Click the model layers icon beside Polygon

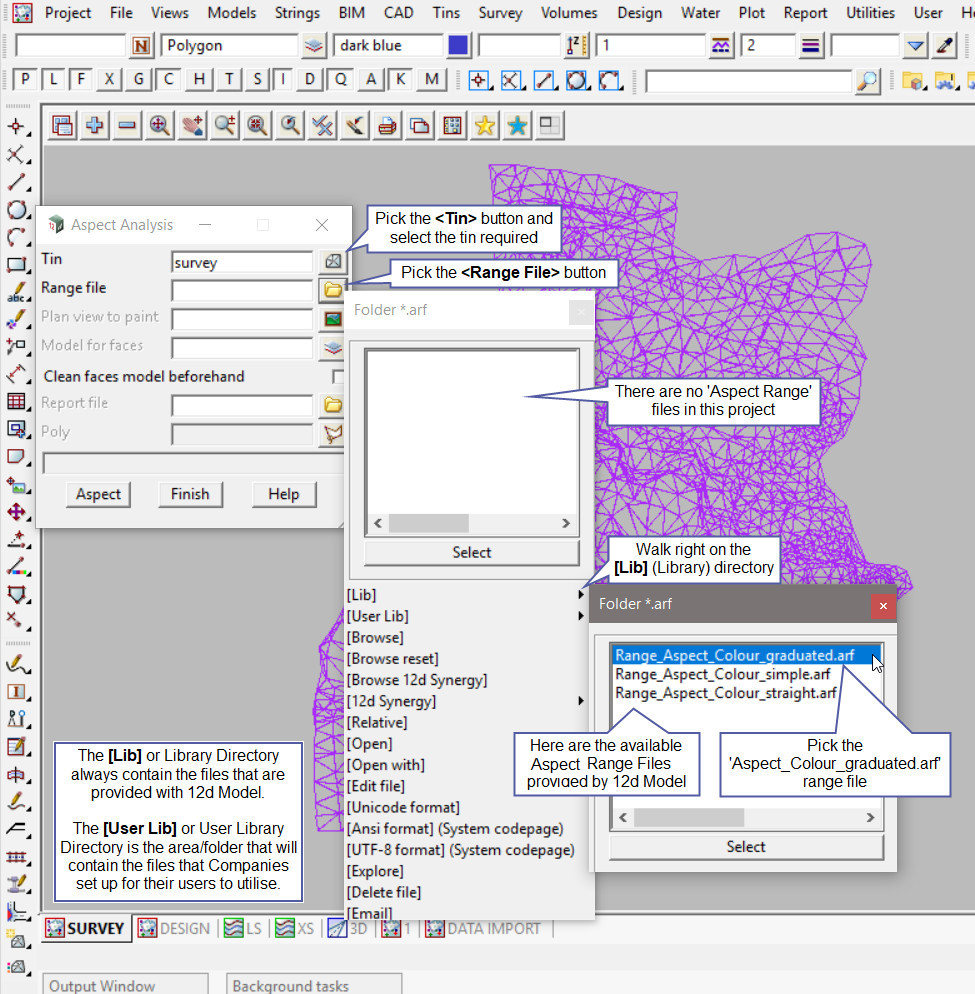coord(314,46)
